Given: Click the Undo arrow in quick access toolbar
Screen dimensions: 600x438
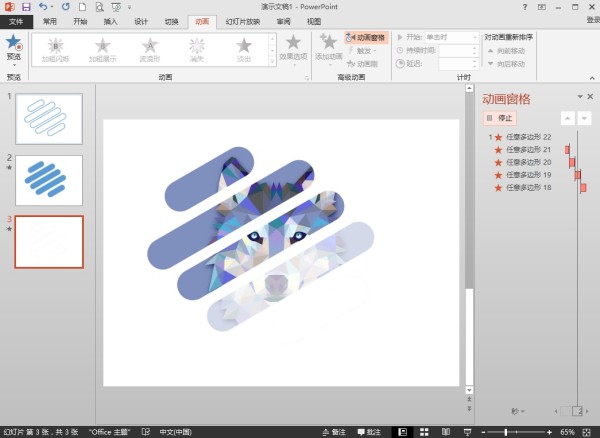Looking at the screenshot, I should (44, 6).
